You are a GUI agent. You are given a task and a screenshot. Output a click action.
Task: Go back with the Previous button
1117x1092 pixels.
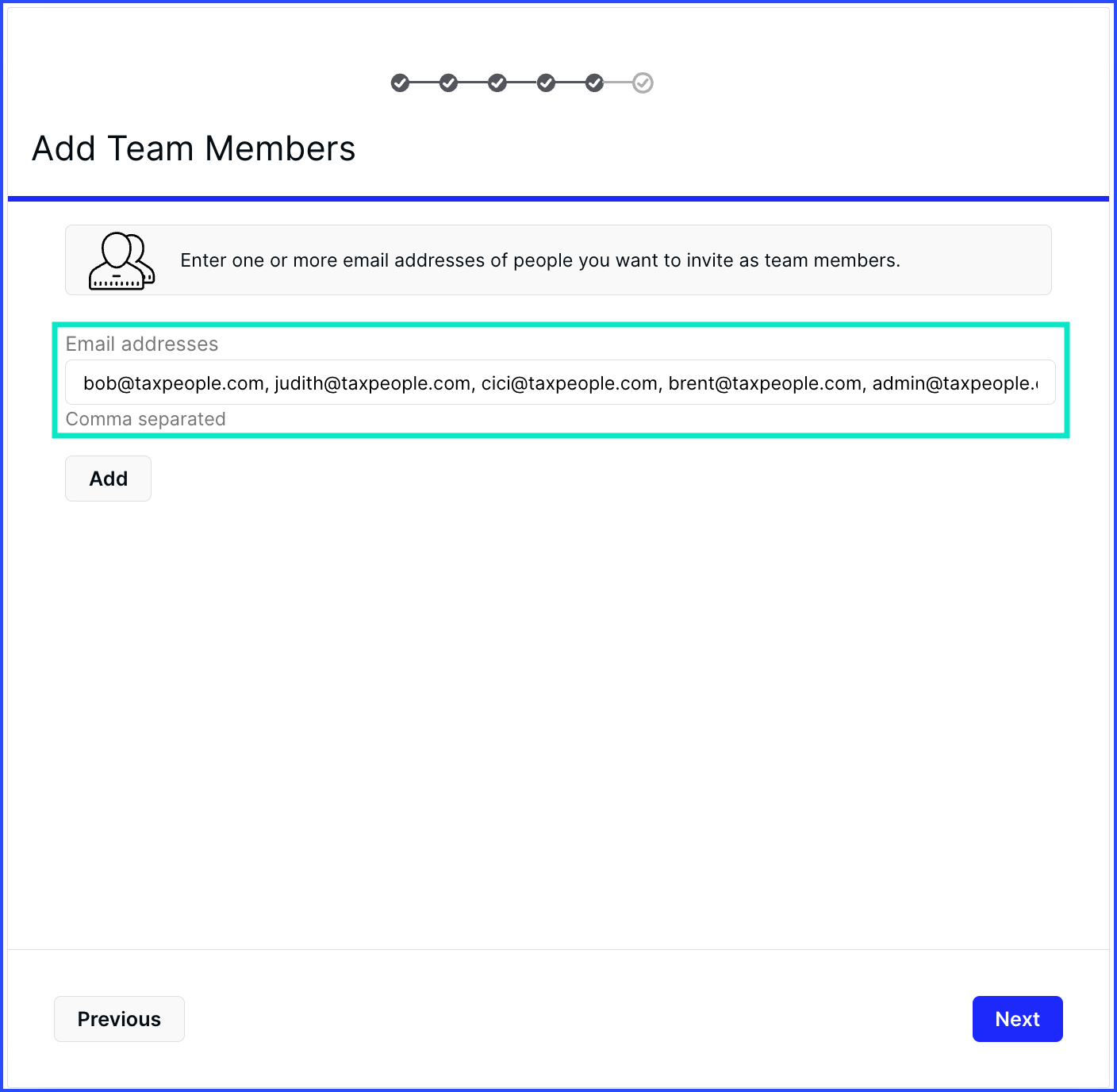119,1019
